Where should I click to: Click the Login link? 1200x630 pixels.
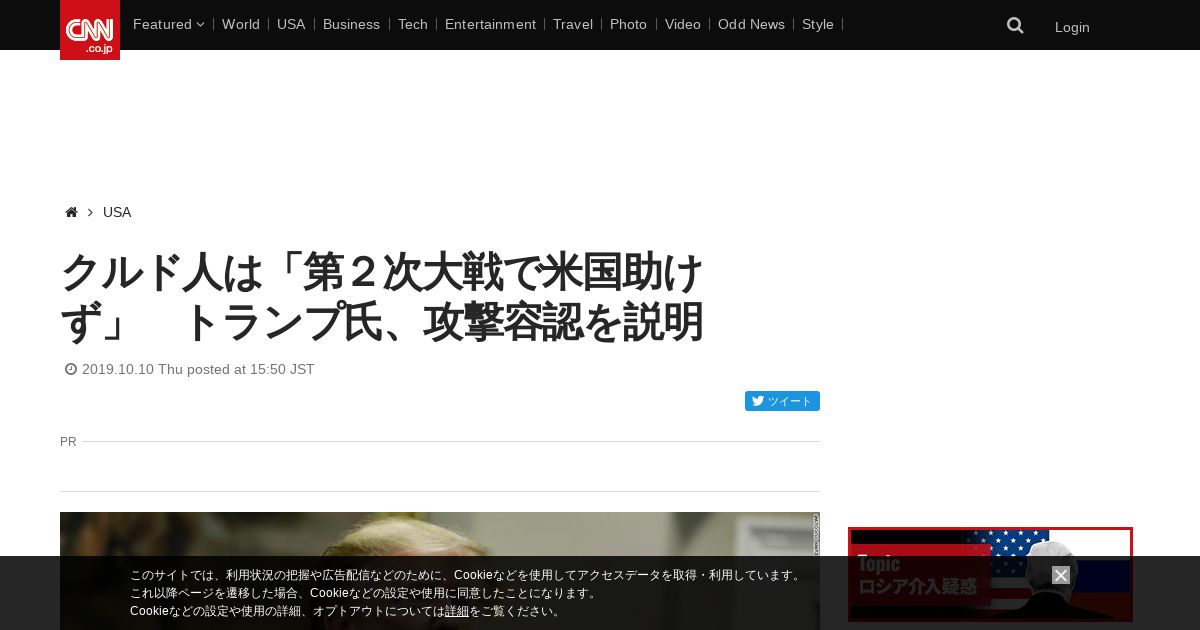[1072, 27]
